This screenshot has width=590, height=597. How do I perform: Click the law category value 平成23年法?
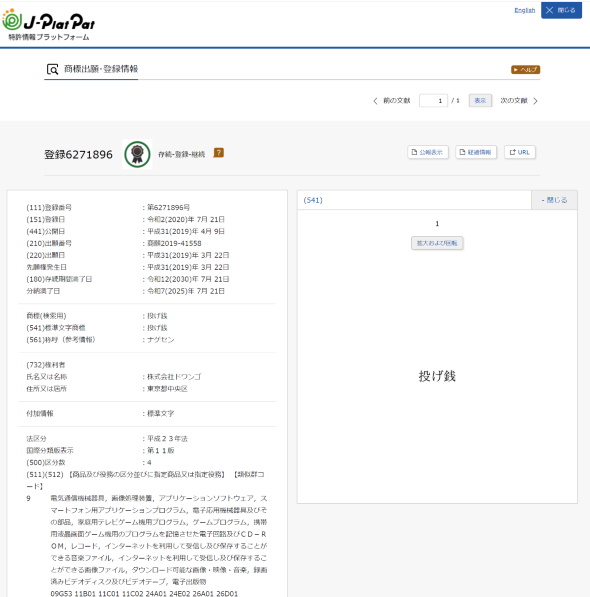click(167, 439)
